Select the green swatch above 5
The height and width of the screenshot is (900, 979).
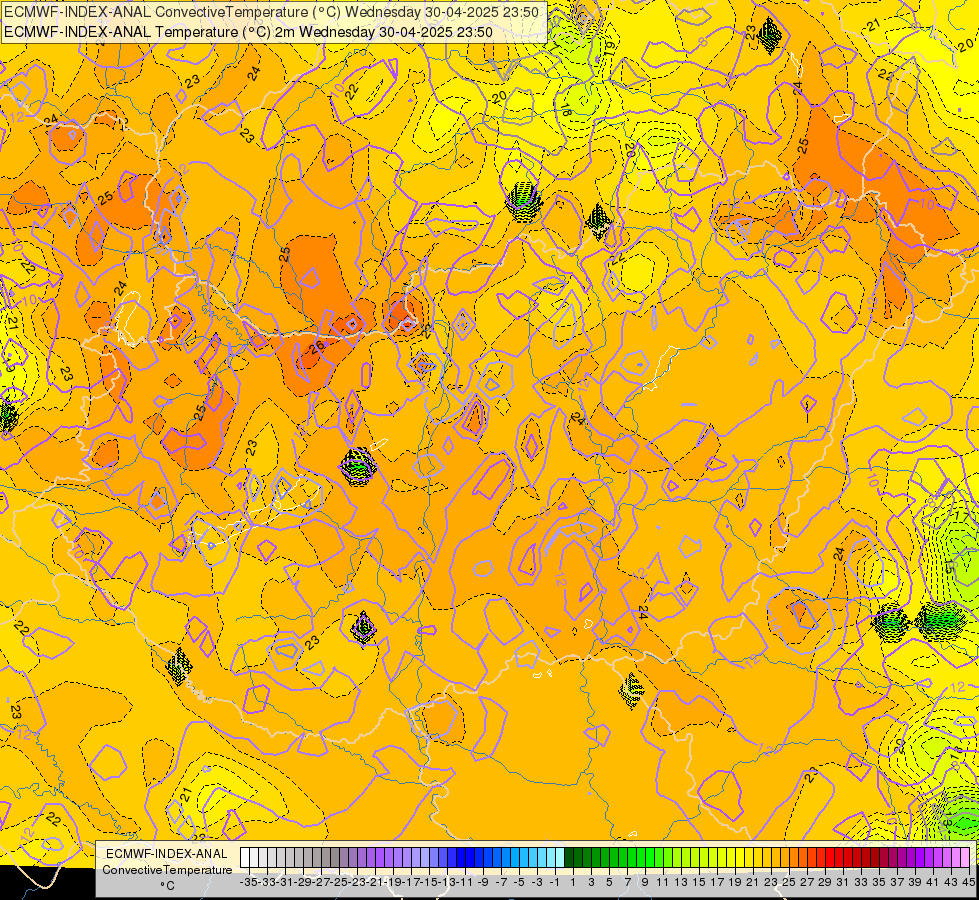click(606, 858)
